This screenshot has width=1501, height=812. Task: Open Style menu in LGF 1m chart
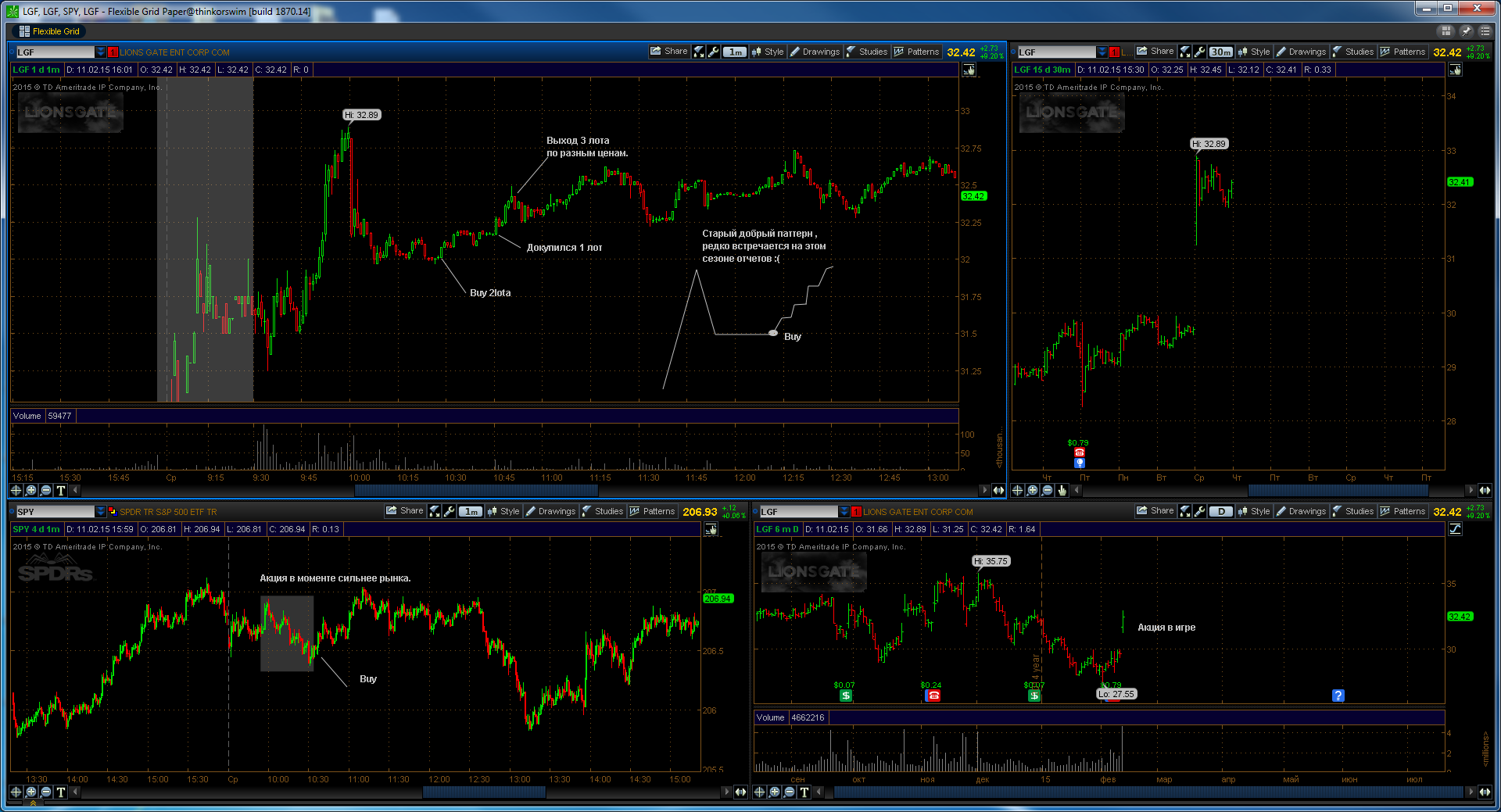767,52
